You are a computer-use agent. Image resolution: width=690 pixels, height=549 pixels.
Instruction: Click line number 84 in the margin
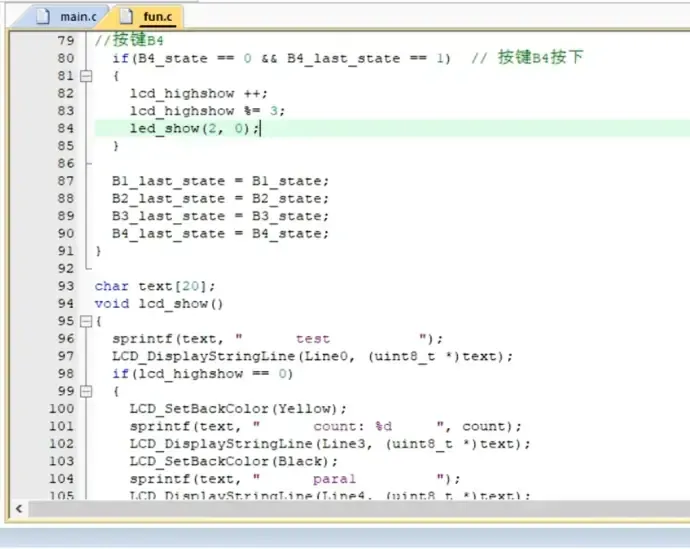[x=65, y=128]
